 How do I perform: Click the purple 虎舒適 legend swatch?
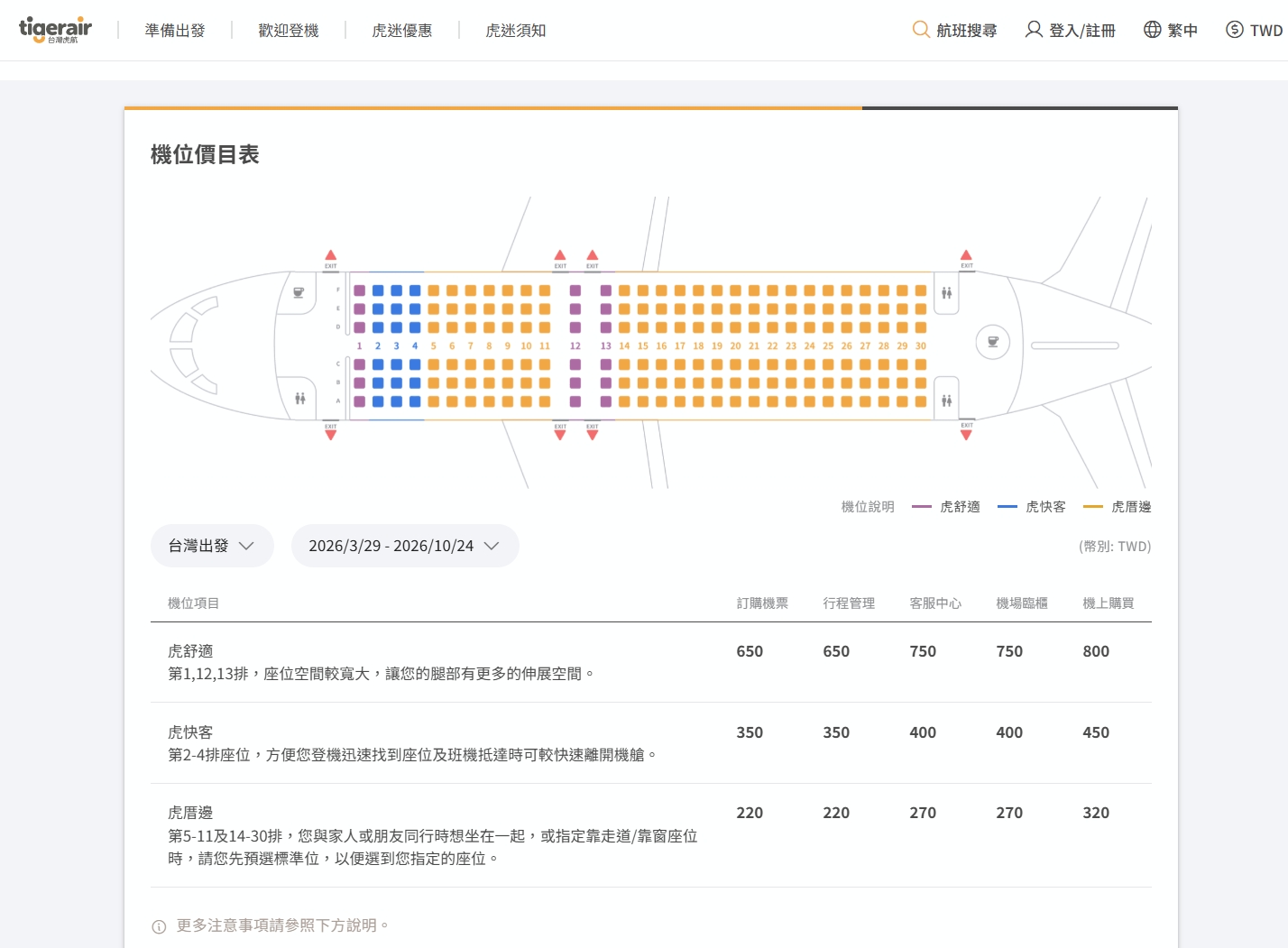point(922,507)
